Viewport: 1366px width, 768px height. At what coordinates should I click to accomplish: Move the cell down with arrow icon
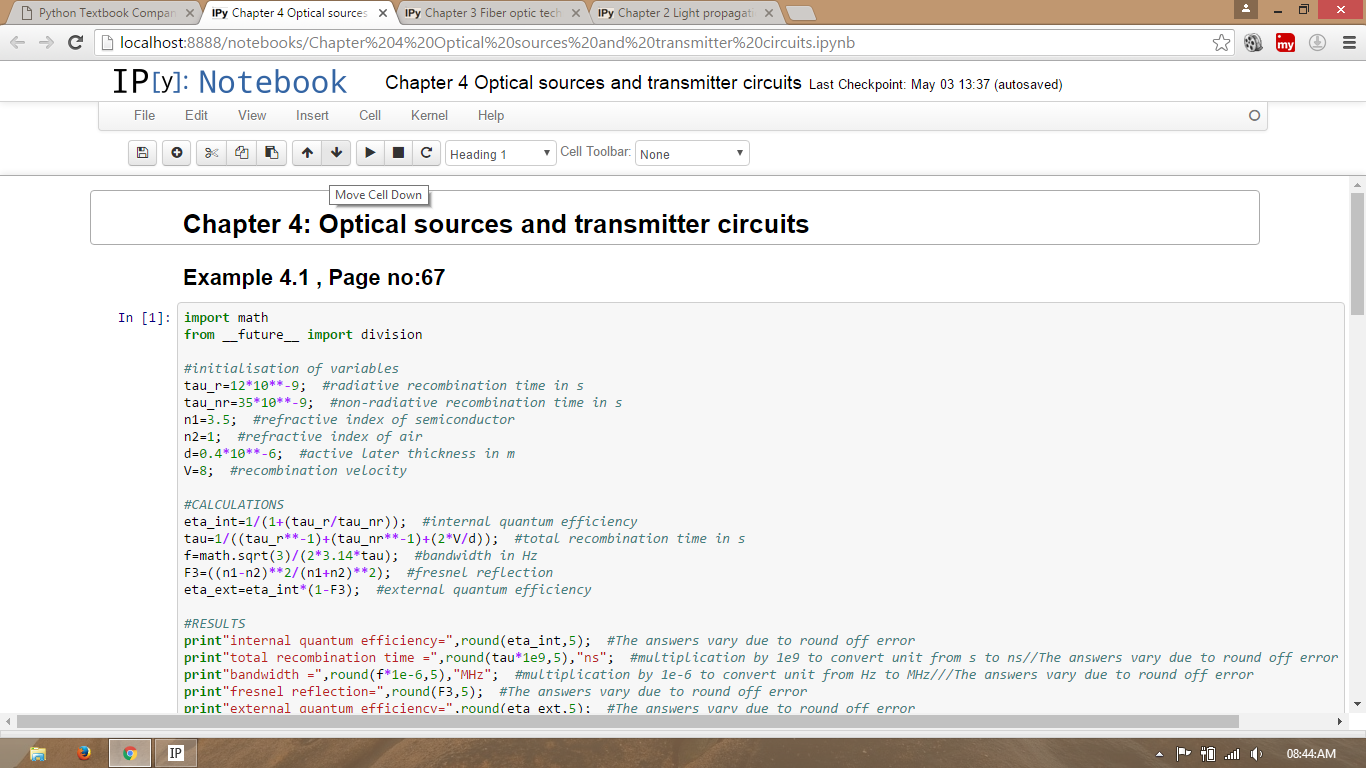tap(337, 153)
